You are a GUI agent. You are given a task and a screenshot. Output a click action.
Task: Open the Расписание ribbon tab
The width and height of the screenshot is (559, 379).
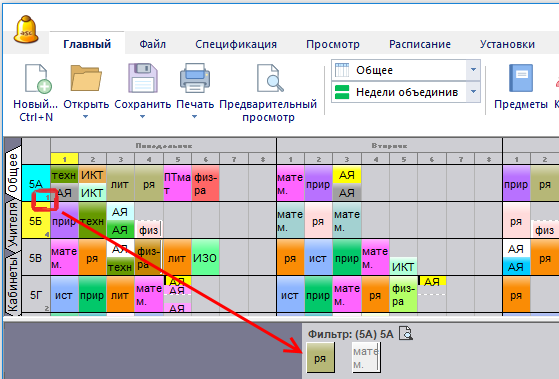[x=420, y=44]
